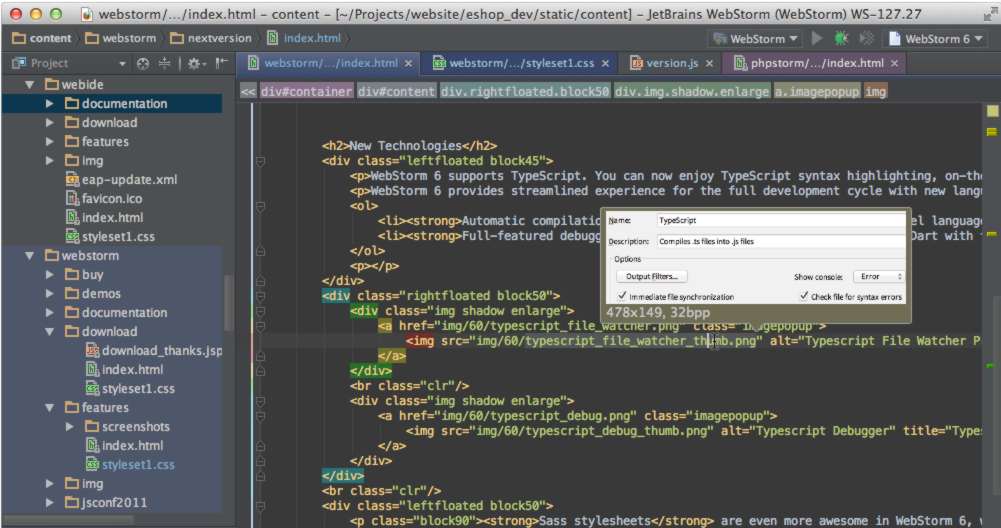Screen dimensions: 1001x528
Task: Expand the jsconf2011 folder
Action: (x=50, y=502)
